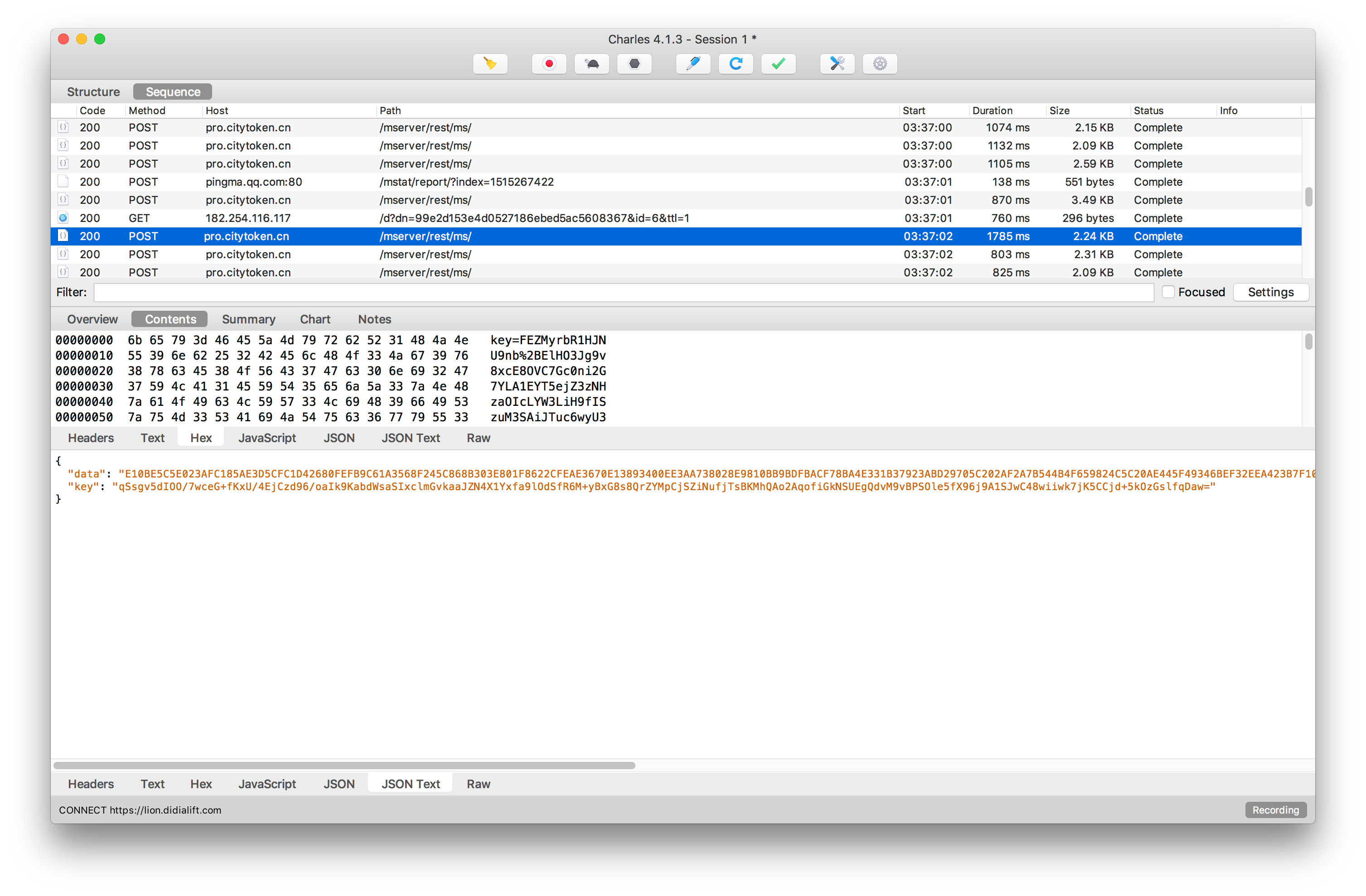Select request pane Hex tab
Screen dimensions: 1366x896
[x=201, y=438]
